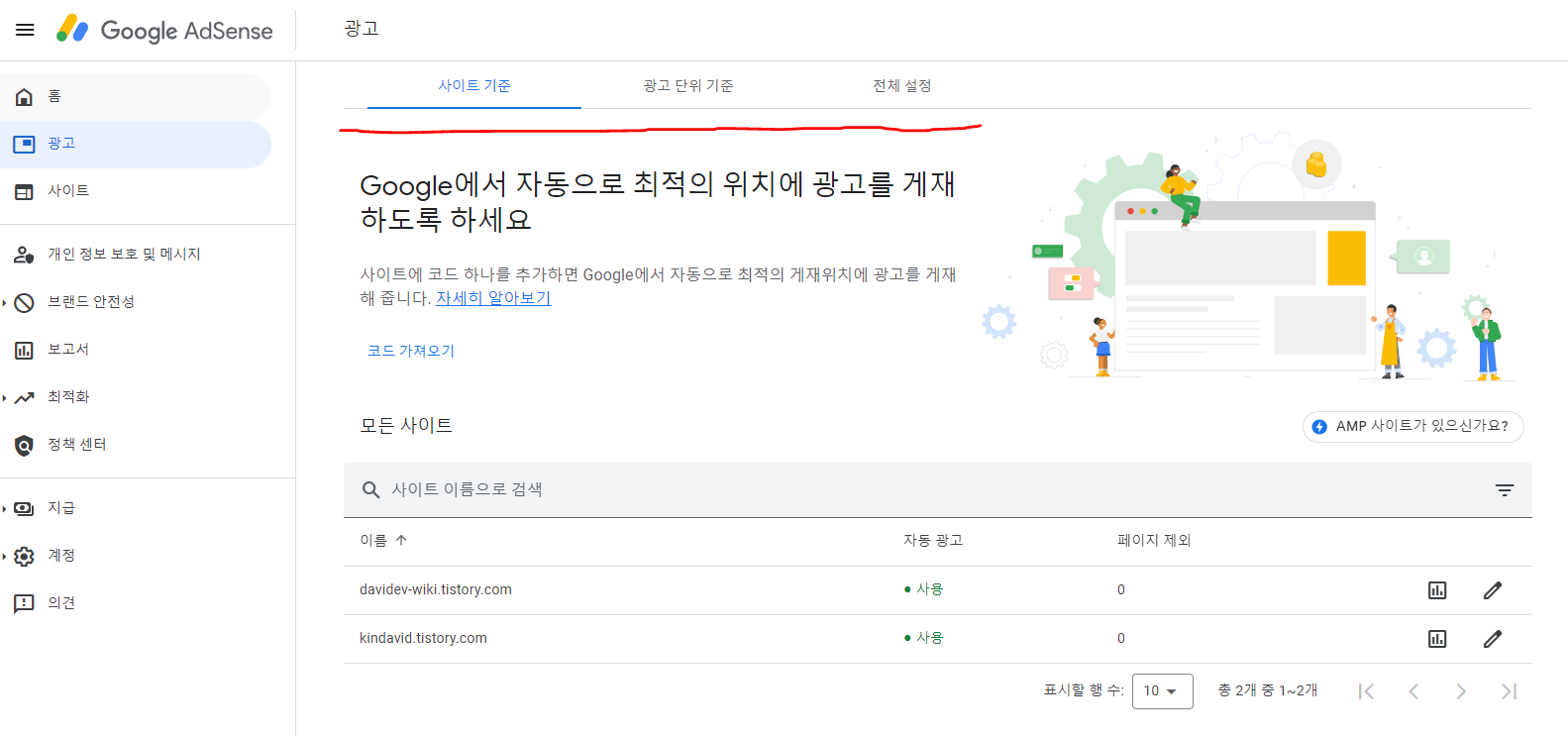Click 코드 가져오기 button

(411, 351)
